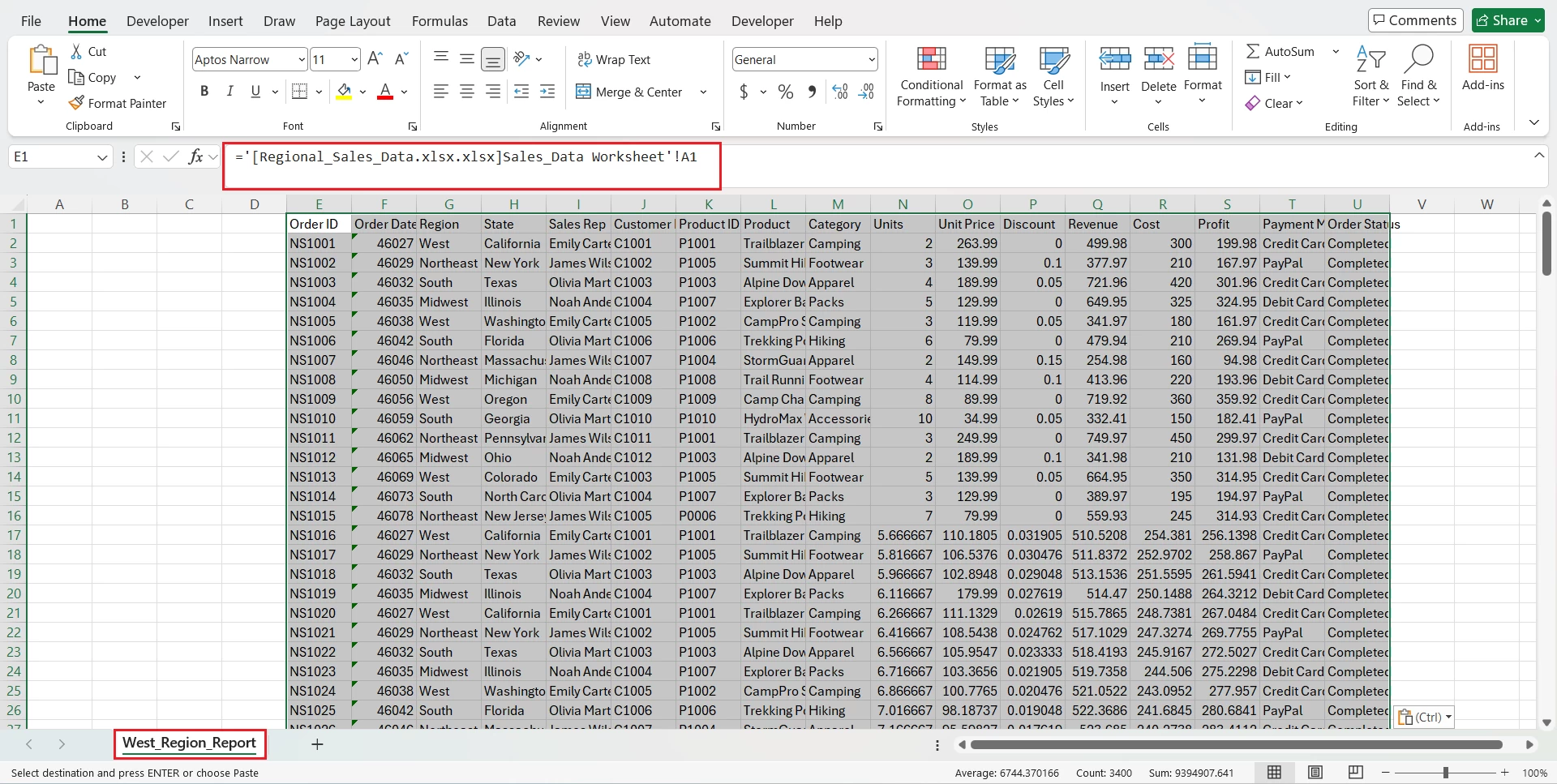The image size is (1557, 784).
Task: Decrease font size with smaller A icon
Action: [x=401, y=58]
